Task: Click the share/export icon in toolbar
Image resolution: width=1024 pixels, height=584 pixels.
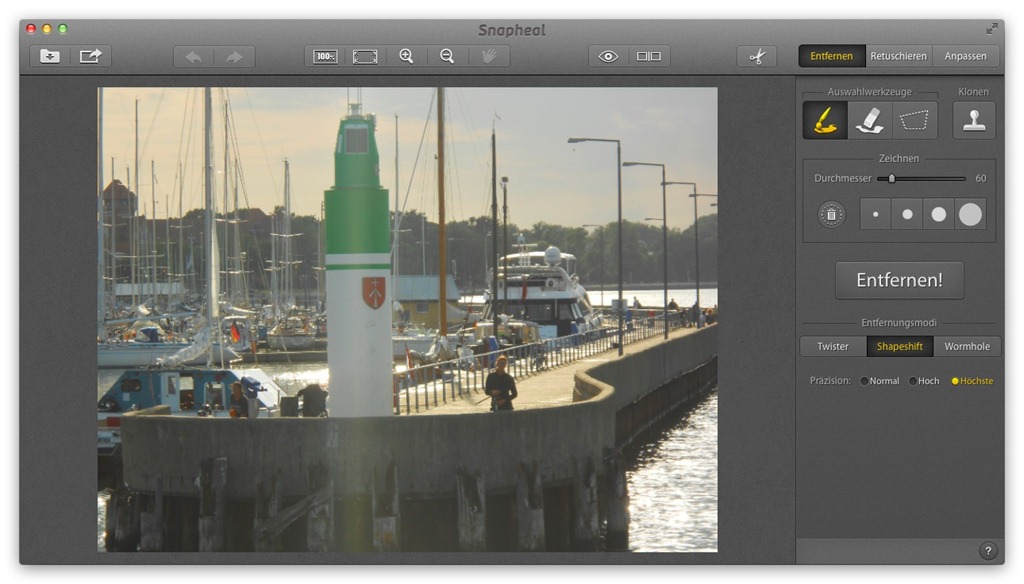Action: click(x=91, y=56)
